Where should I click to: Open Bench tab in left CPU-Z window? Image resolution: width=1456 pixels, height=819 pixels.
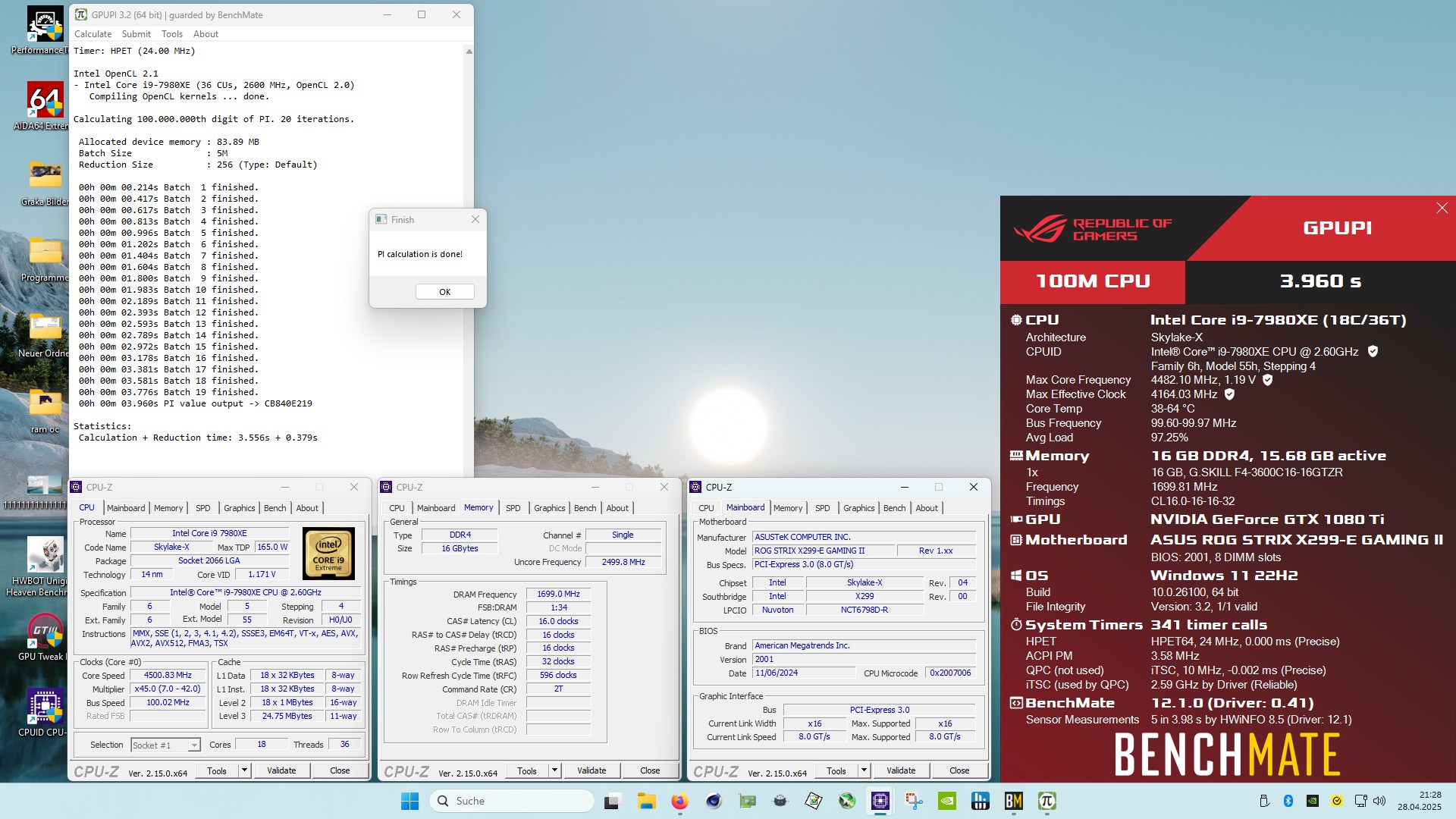pos(275,508)
